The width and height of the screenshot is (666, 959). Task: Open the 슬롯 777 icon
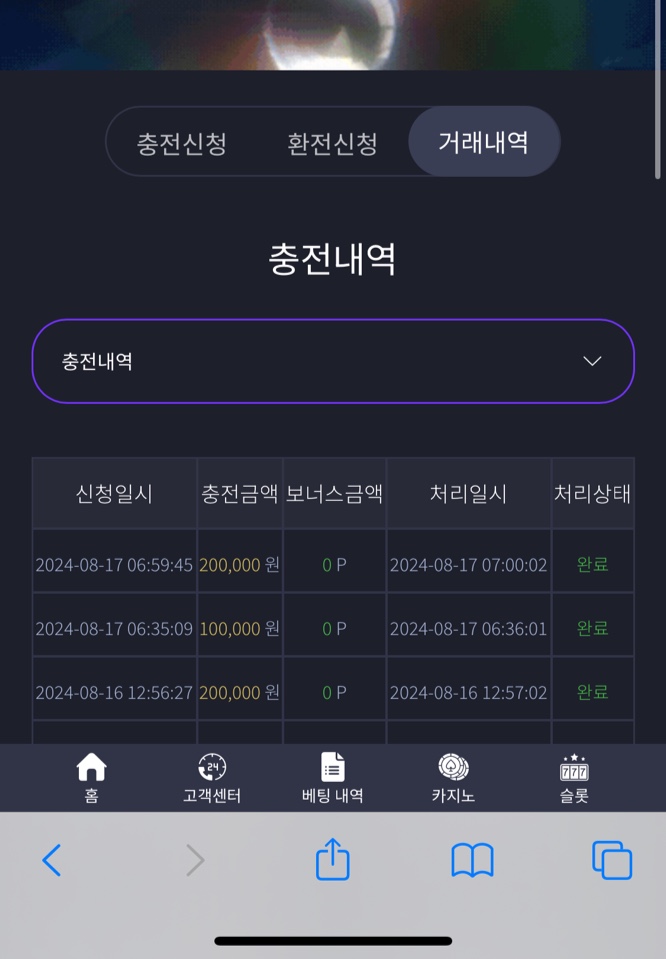click(x=574, y=768)
